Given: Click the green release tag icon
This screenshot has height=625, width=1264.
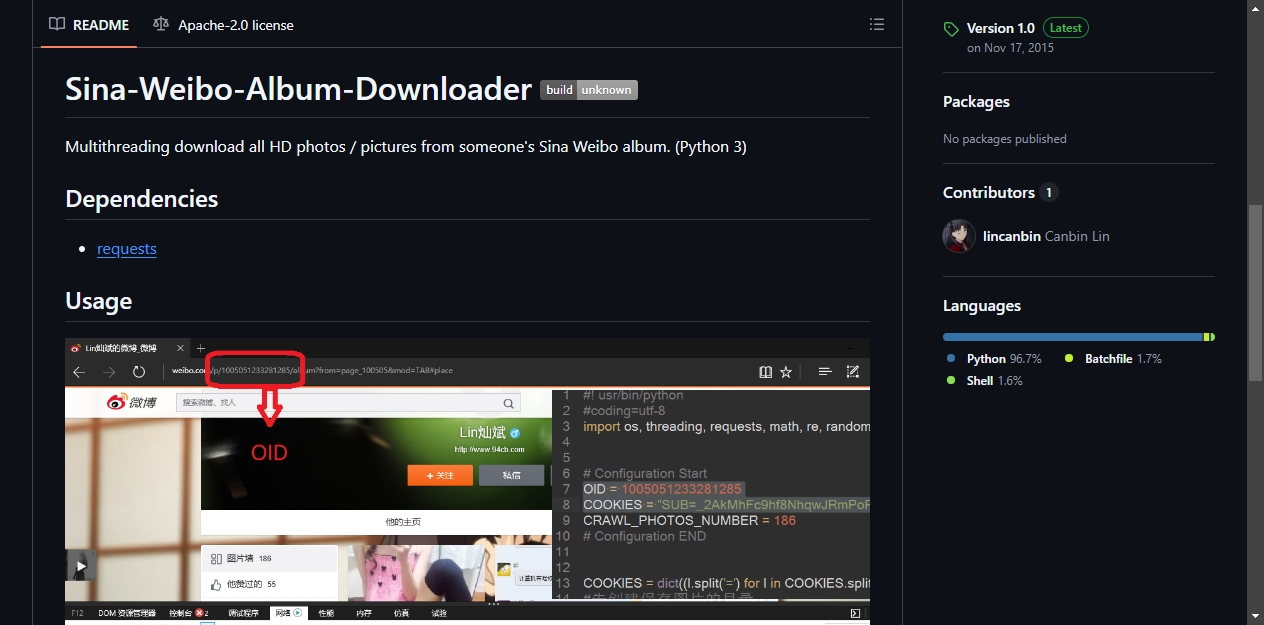Looking at the screenshot, I should point(951,29).
